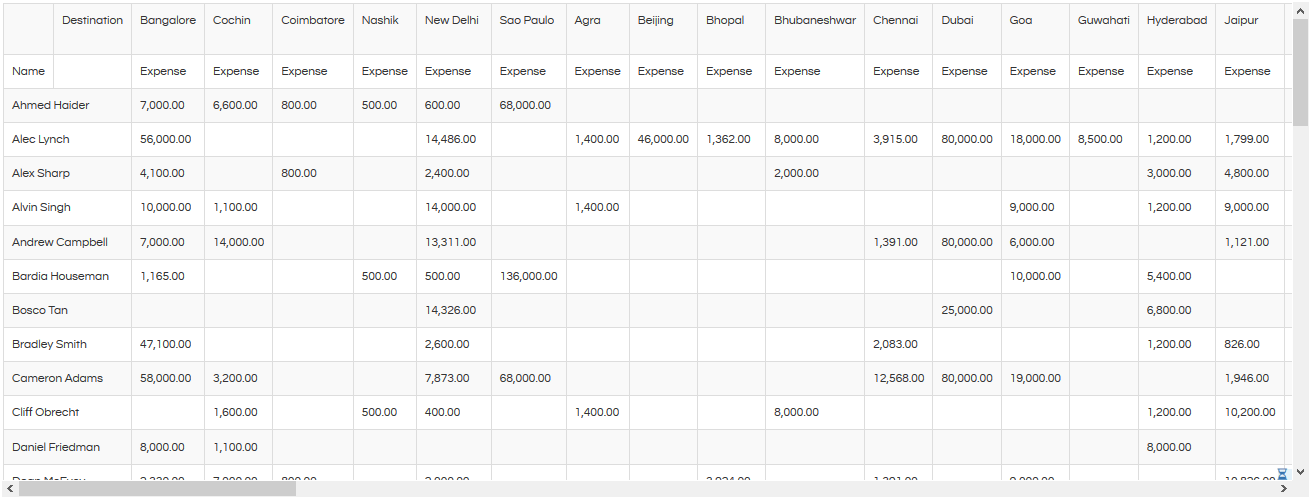Click the 6,600.00 cell for Ahmed Haider
The image size is (1313, 501).
238,105
